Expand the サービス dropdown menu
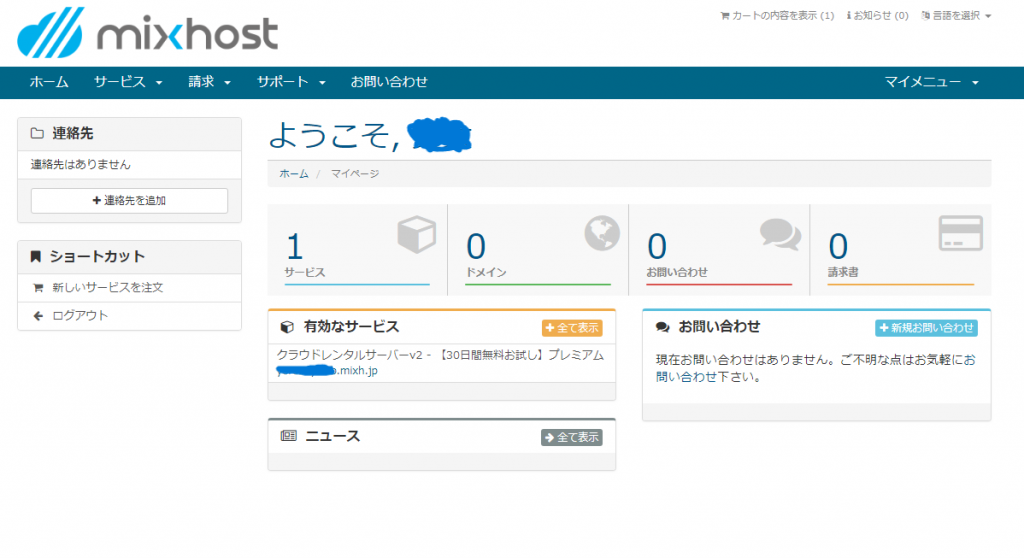 coord(128,82)
